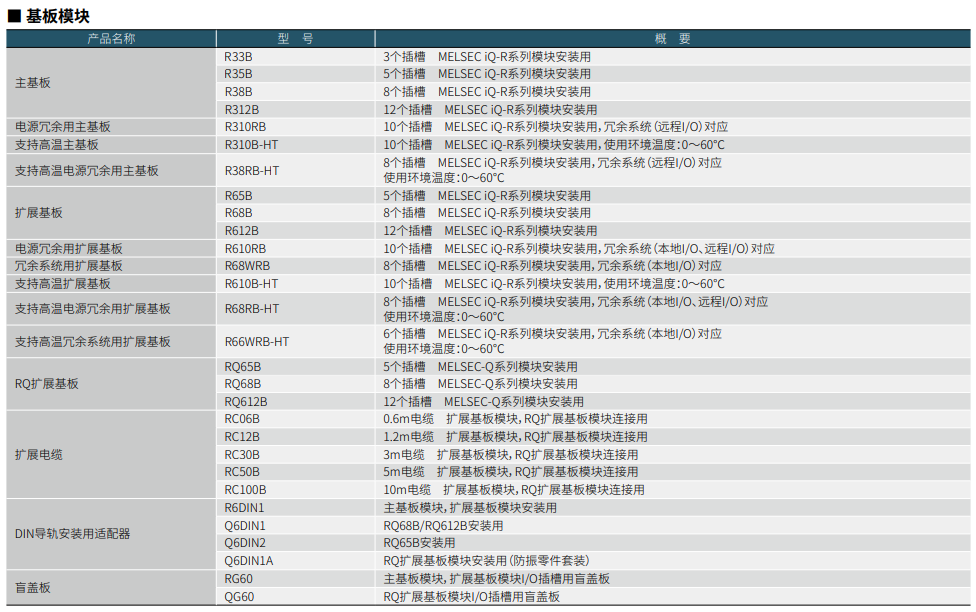Click model R35B

click(238, 73)
